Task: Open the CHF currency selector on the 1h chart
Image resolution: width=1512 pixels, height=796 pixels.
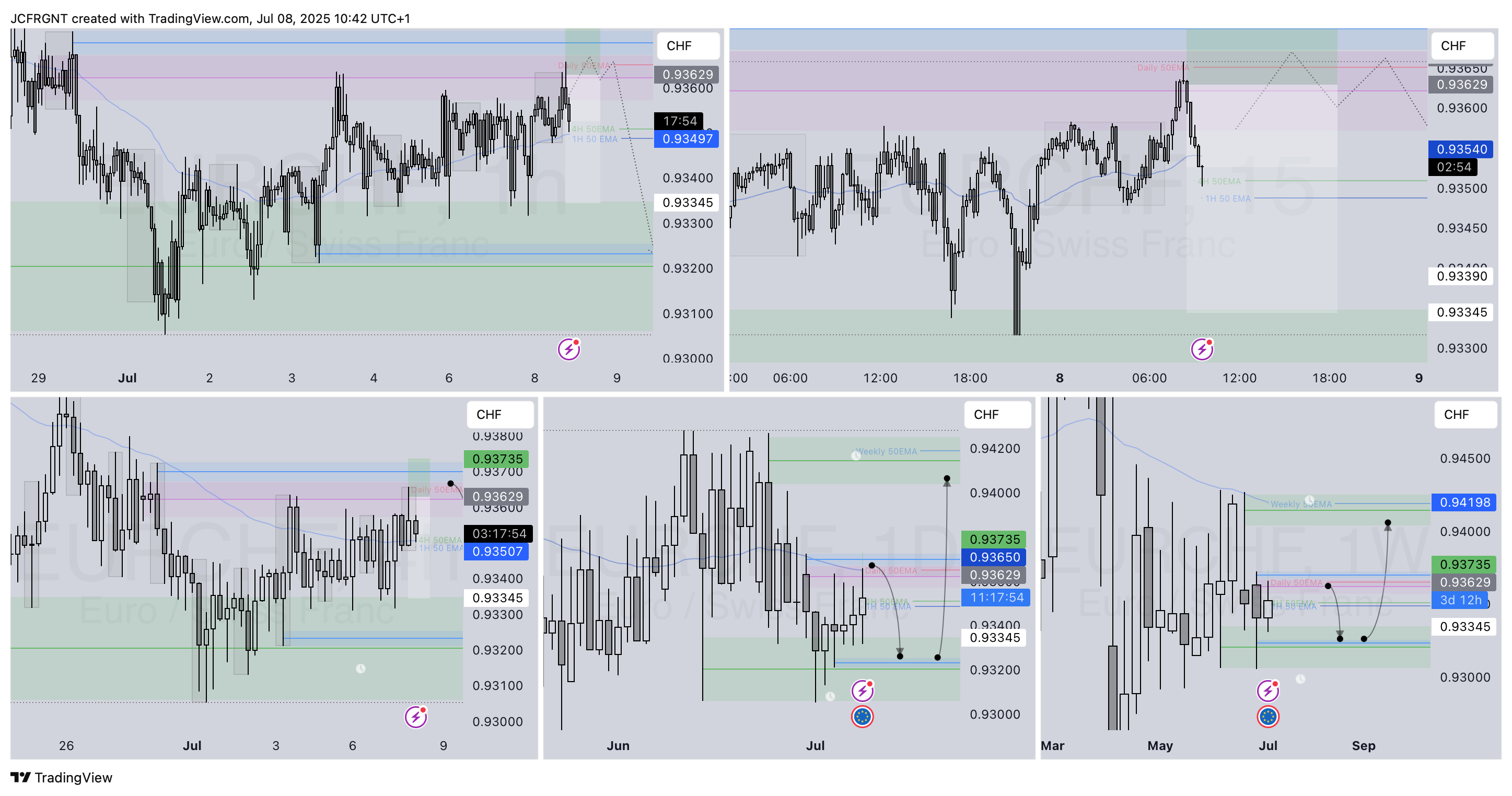Action: point(688,46)
